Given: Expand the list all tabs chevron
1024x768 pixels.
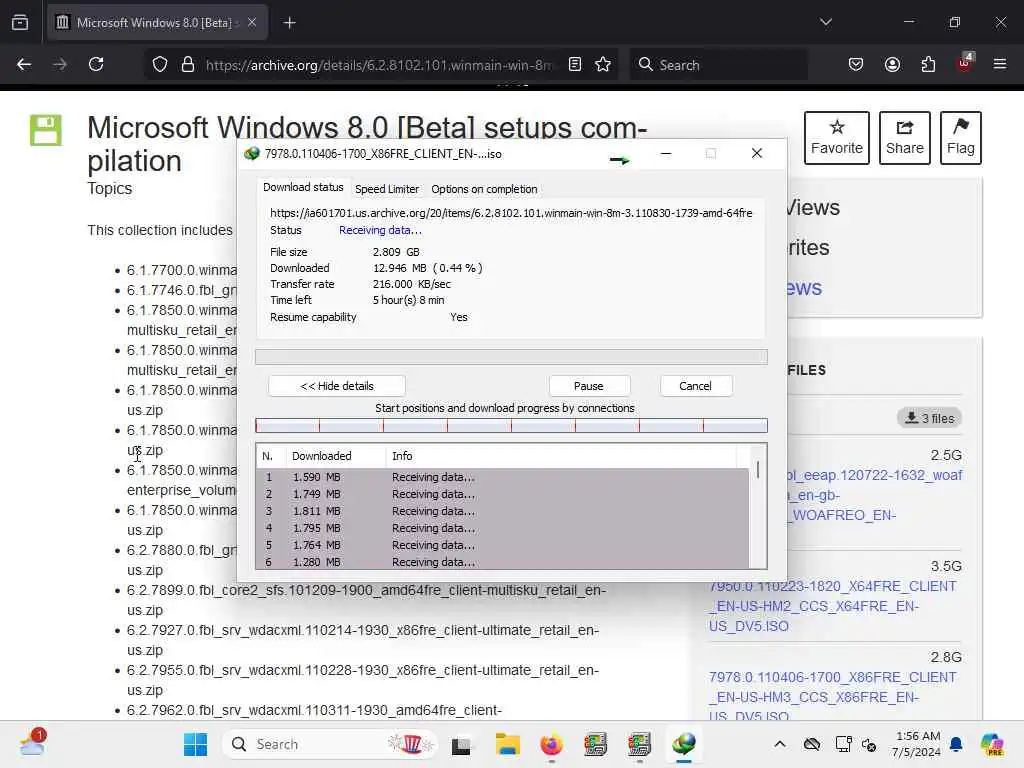Looking at the screenshot, I should point(825,22).
